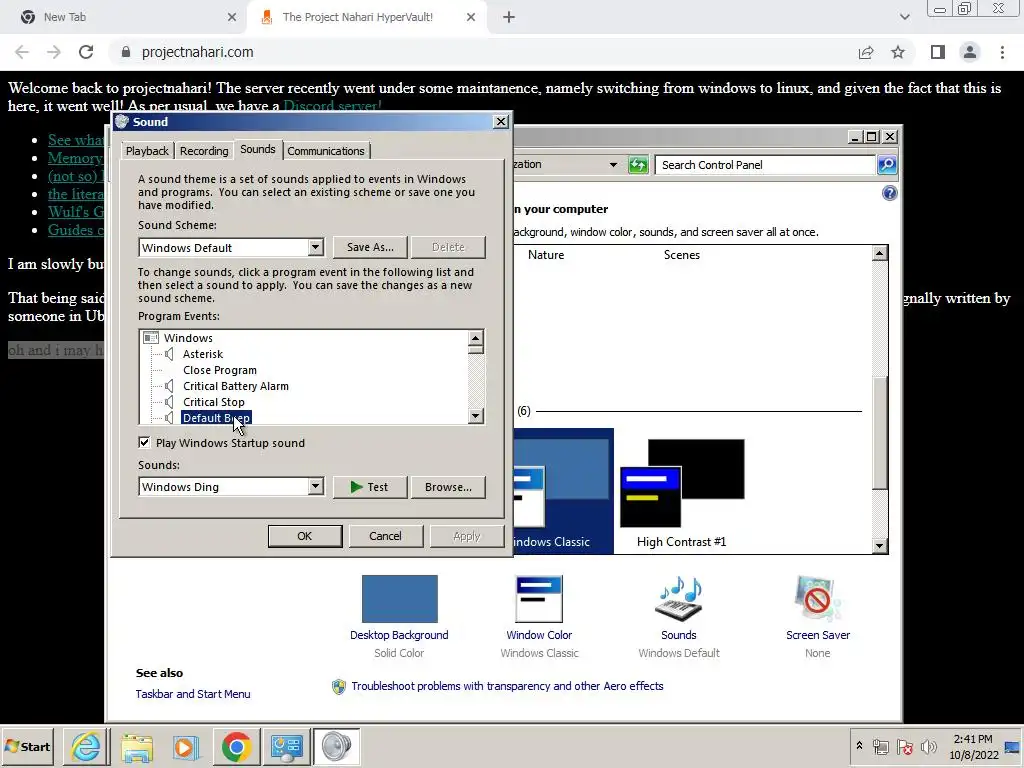
Task: Click themes list scroll-down arrow
Action: point(879,546)
